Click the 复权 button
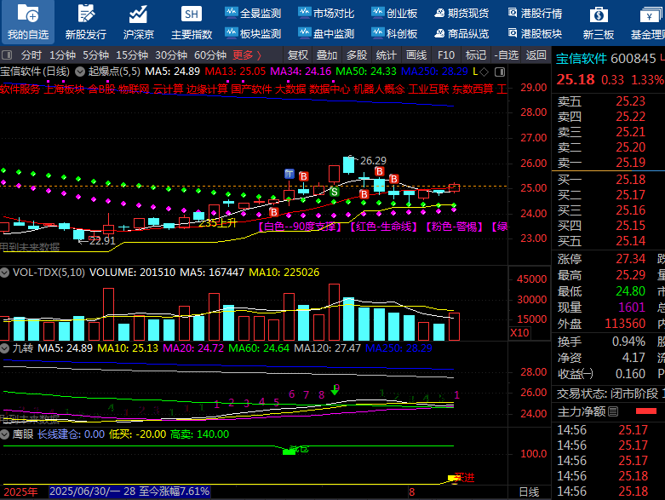The width and height of the screenshot is (665, 500). coord(298,55)
